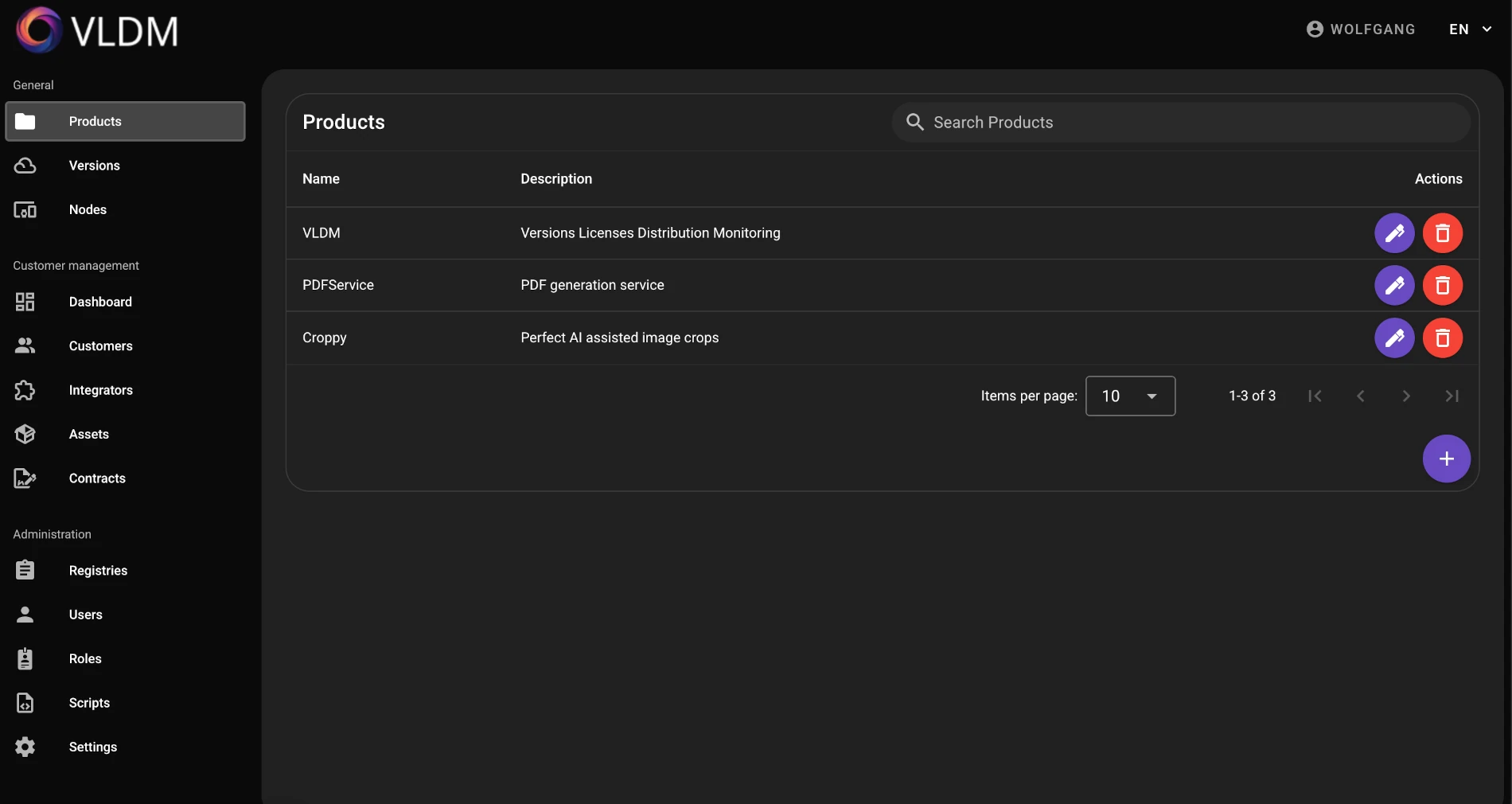1512x804 pixels.
Task: Add a new product with plus button
Action: 1446,459
